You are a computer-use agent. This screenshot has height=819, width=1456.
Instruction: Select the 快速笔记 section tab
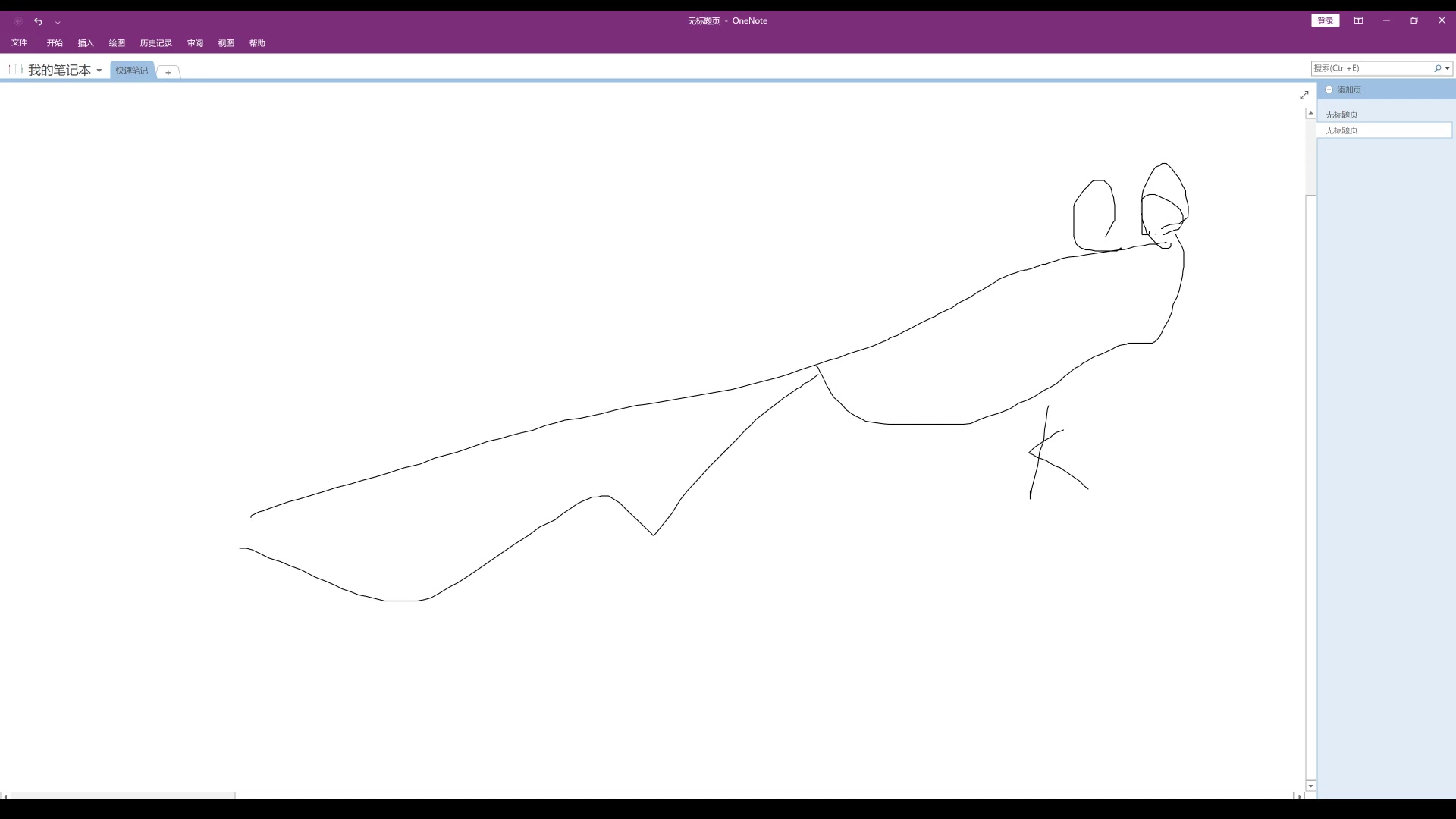(132, 71)
